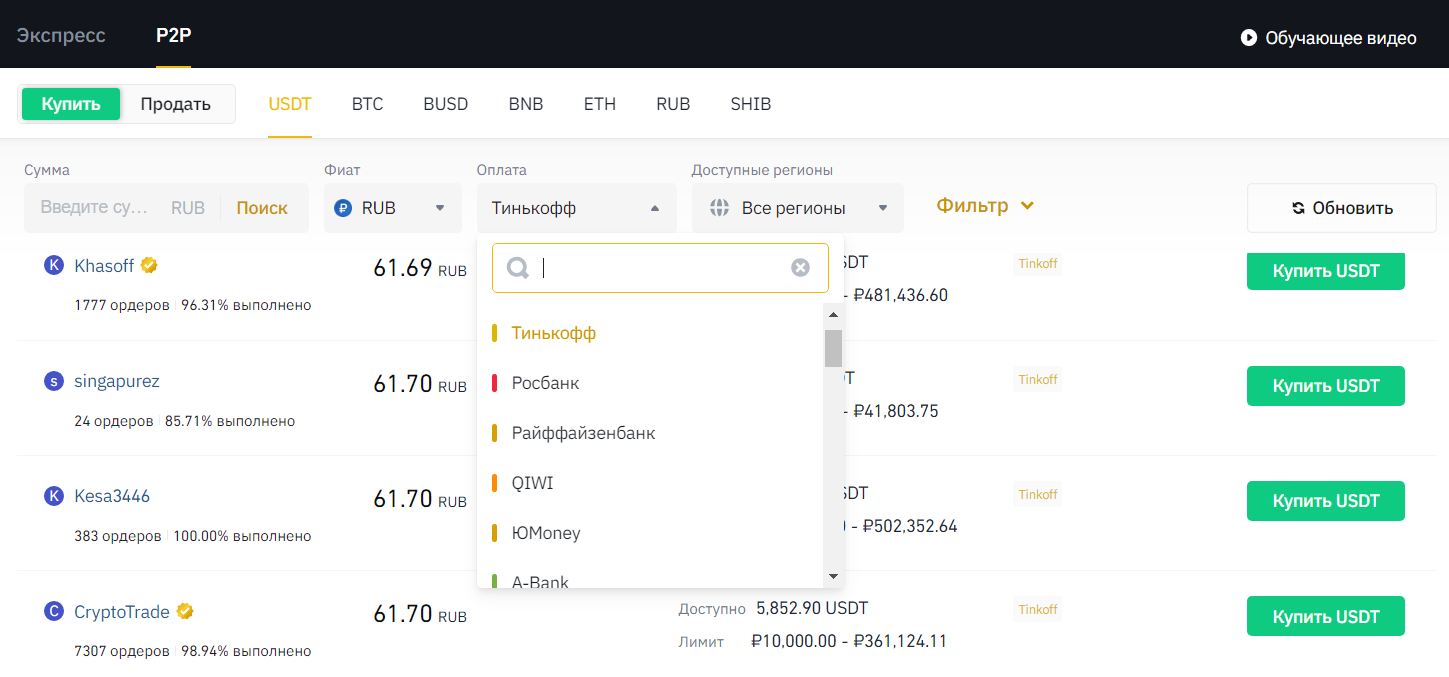Viewport: 1449px width, 677px height.
Task: Click the payment list scroll-up arrow
Action: click(x=833, y=315)
